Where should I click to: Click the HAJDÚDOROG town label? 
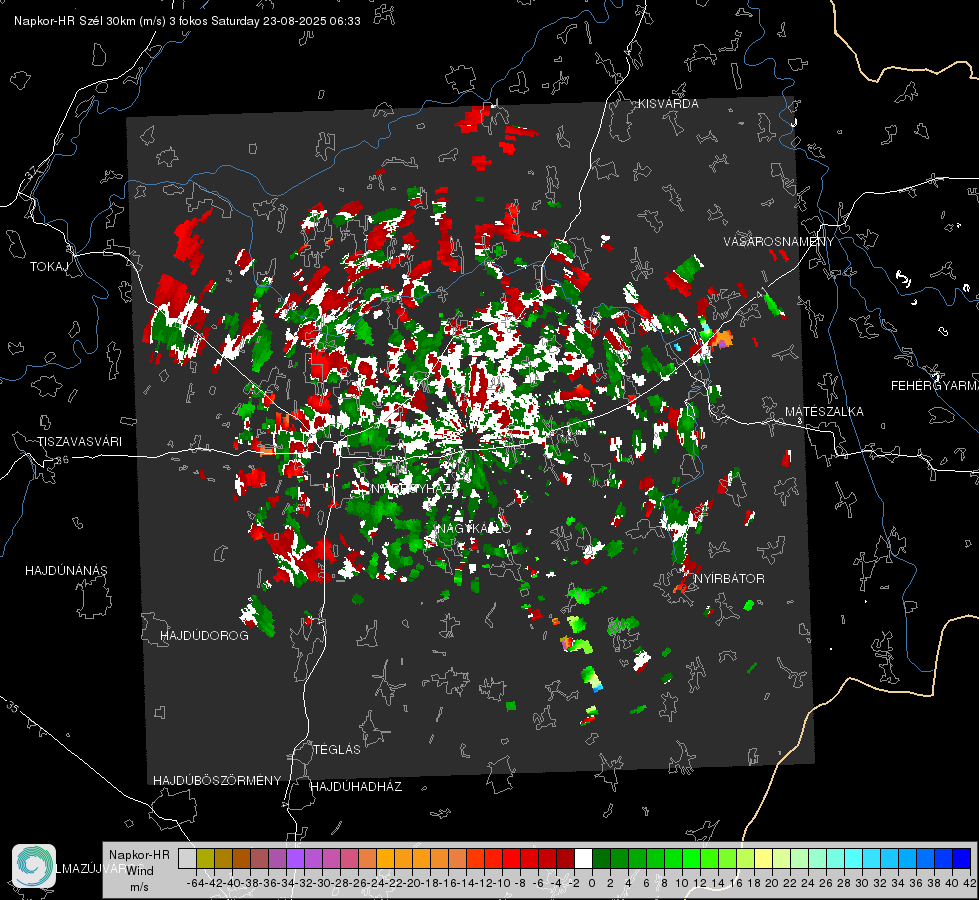click(204, 635)
